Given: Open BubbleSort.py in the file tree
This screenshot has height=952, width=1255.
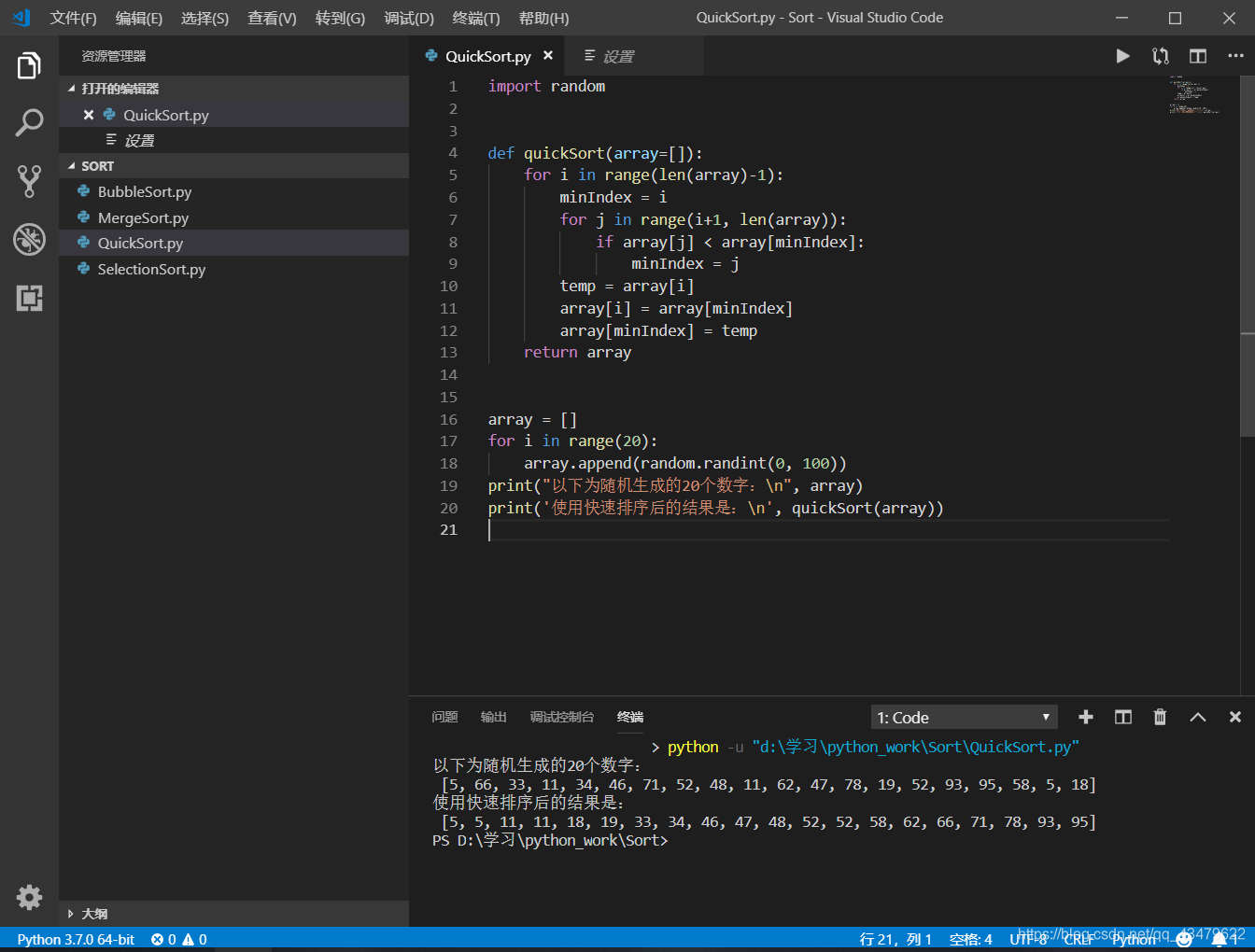Looking at the screenshot, I should [x=233, y=191].
